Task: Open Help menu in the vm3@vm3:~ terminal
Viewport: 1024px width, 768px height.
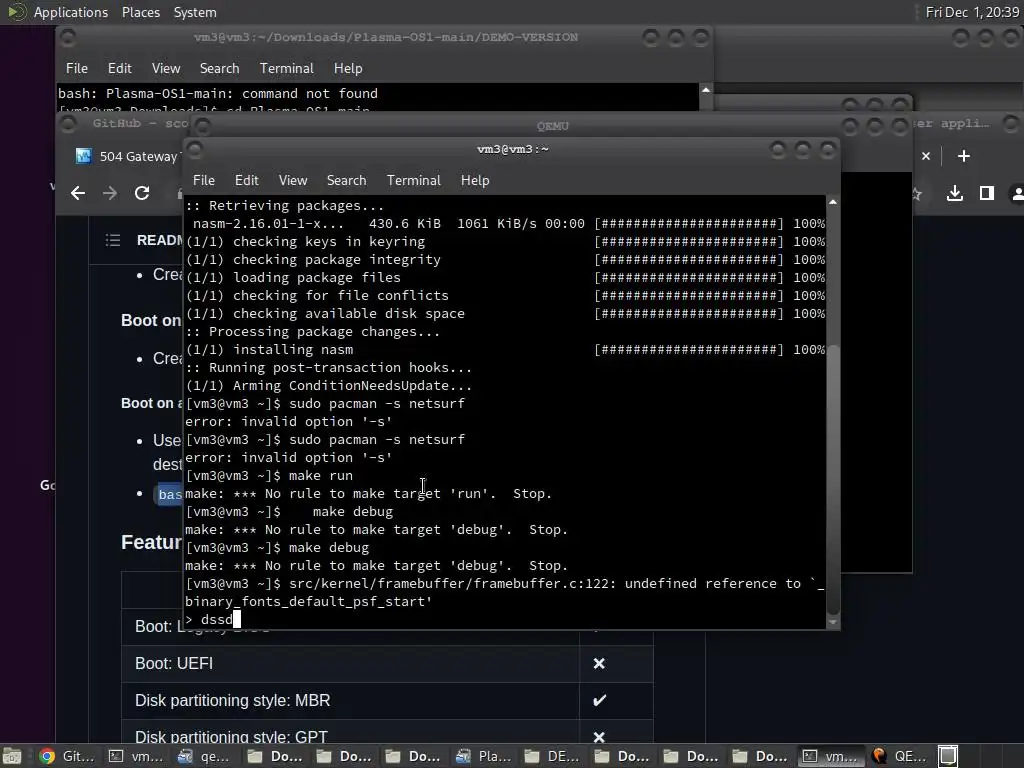Action: (x=475, y=180)
